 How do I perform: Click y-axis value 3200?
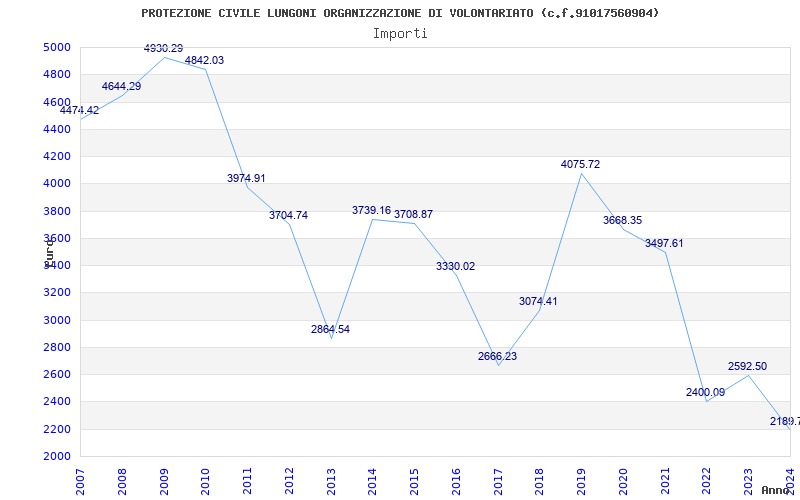point(56,293)
